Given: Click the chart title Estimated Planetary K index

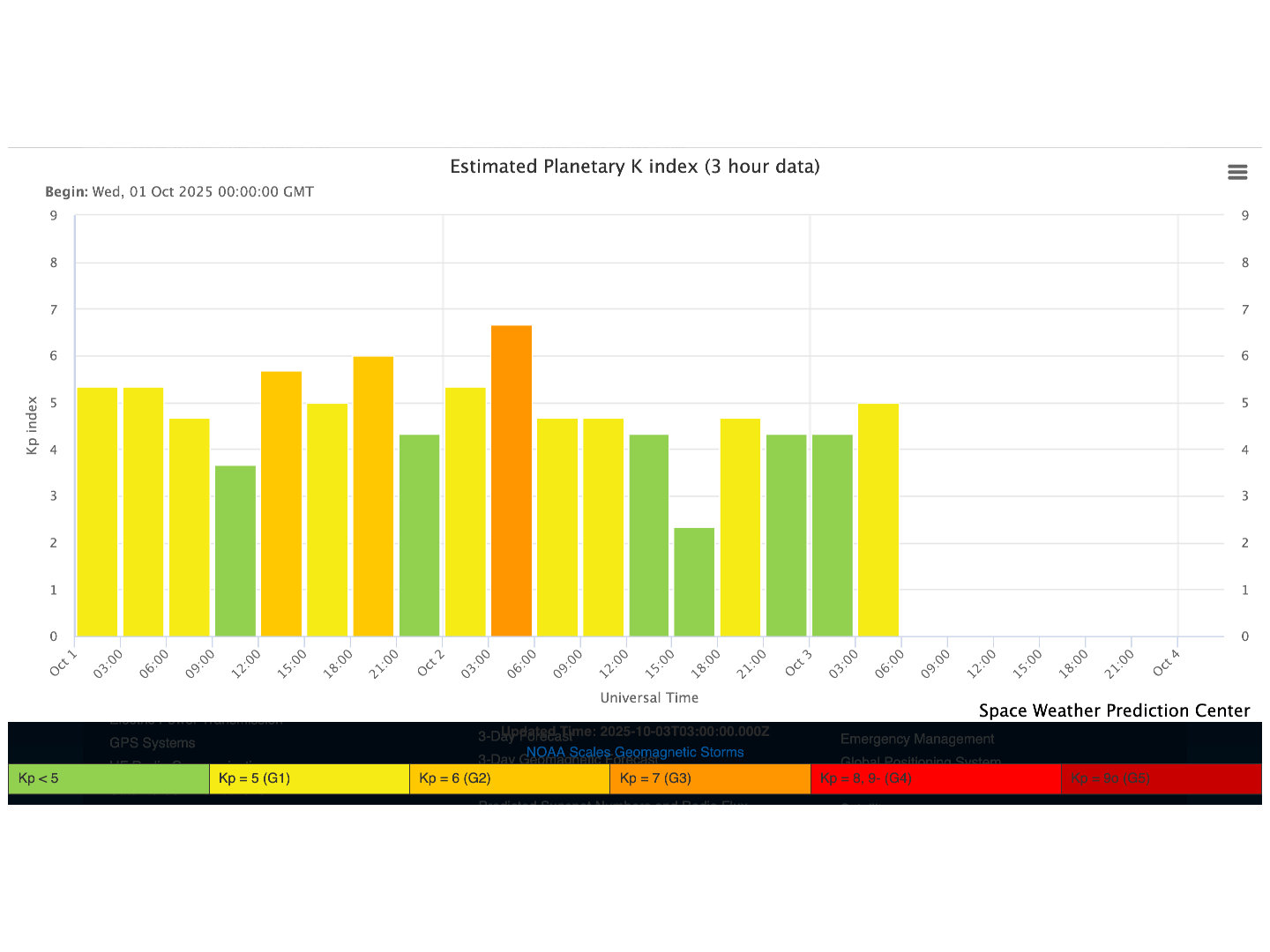Looking at the screenshot, I should pos(634,167).
